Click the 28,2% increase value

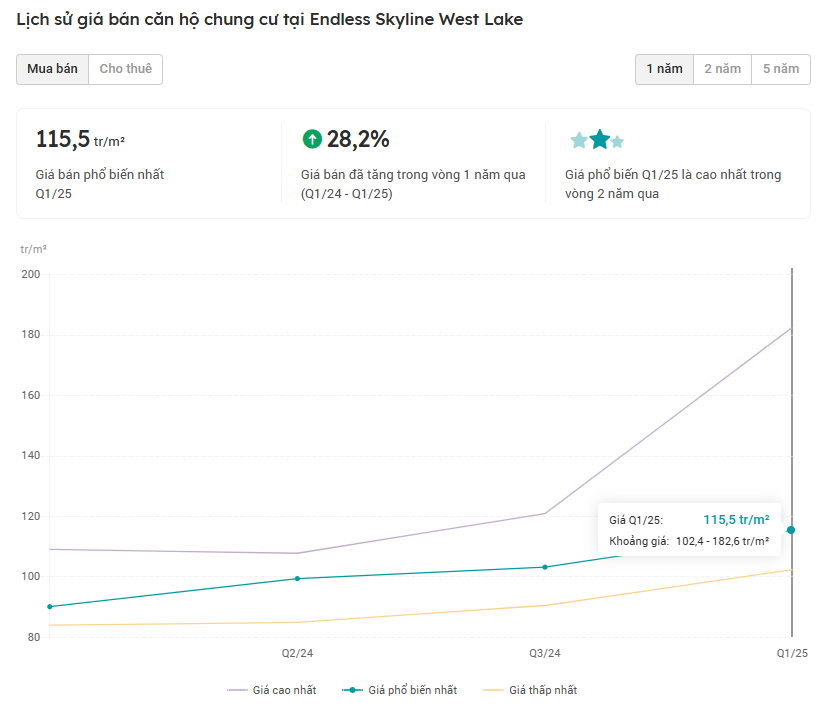pos(358,139)
